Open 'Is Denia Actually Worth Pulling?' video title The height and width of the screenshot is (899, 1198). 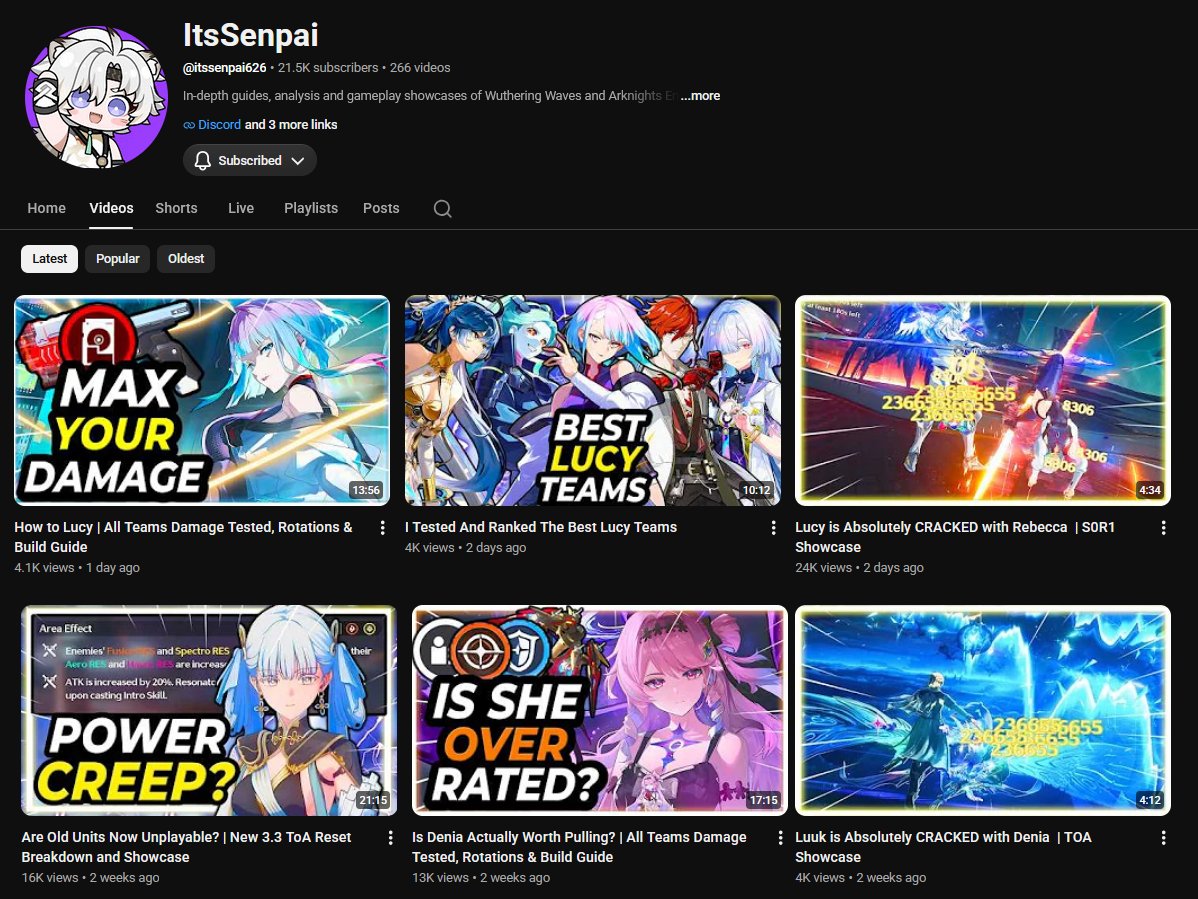point(579,847)
